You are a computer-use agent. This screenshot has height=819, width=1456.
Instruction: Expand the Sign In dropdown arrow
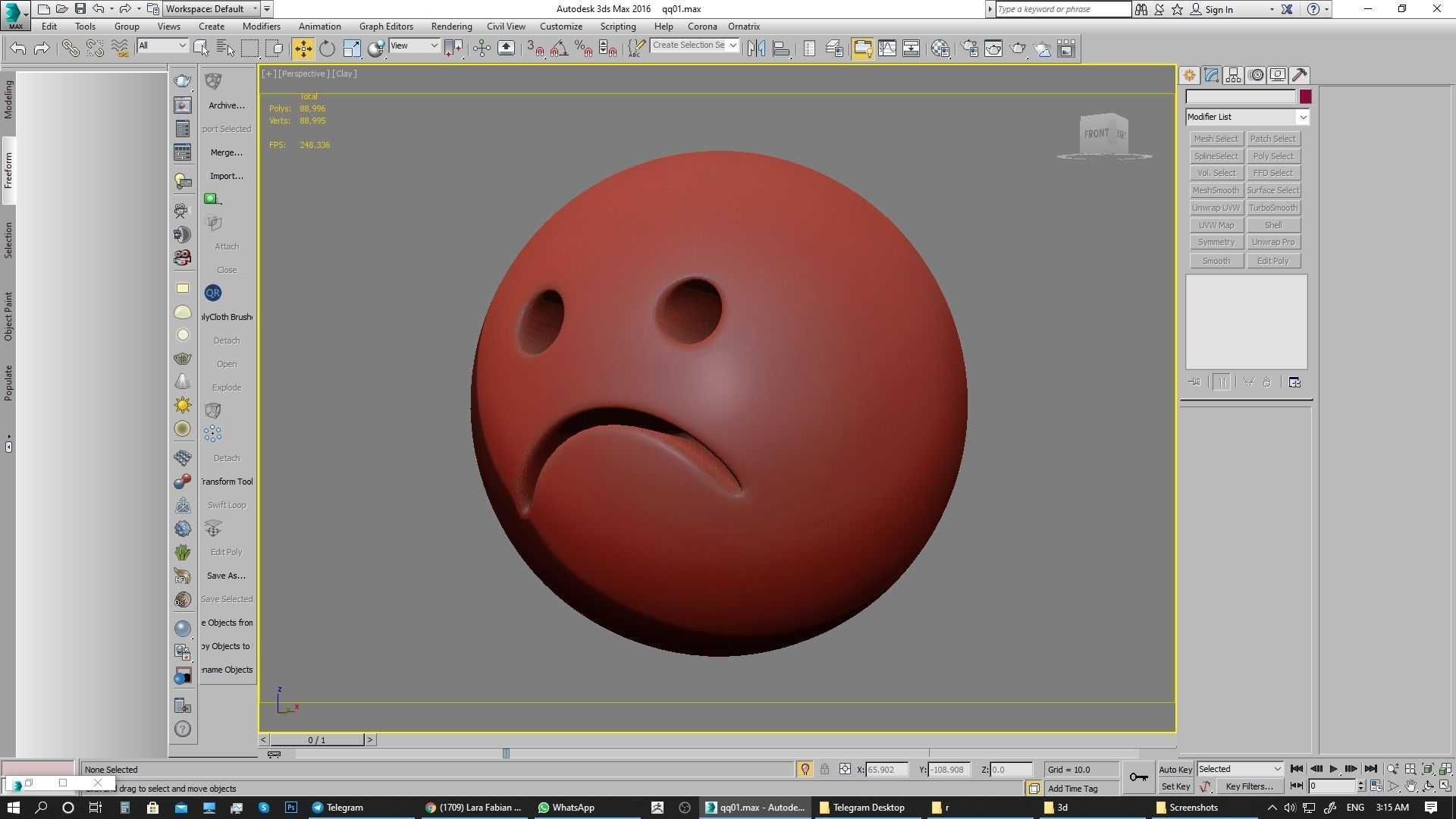pyautogui.click(x=1272, y=10)
